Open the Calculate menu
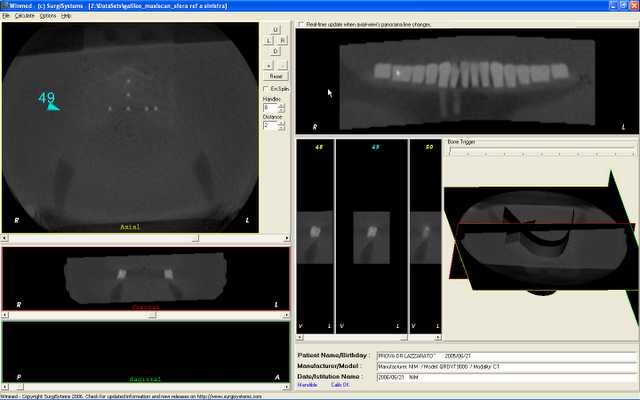The image size is (640, 400). [x=24, y=16]
